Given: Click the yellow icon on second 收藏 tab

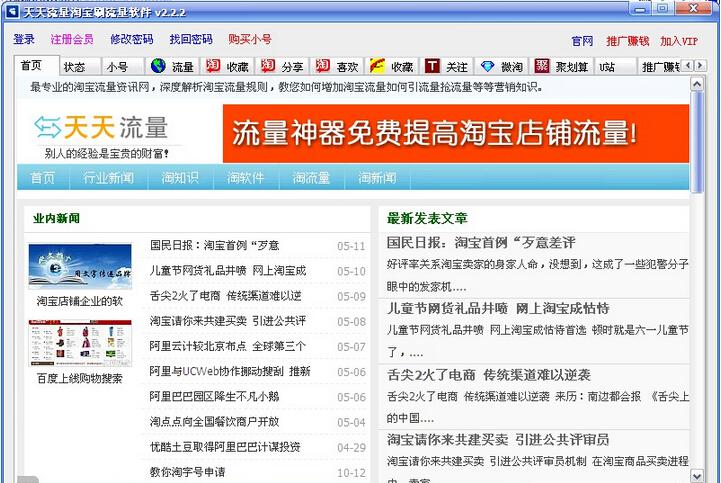Looking at the screenshot, I should (x=377, y=66).
